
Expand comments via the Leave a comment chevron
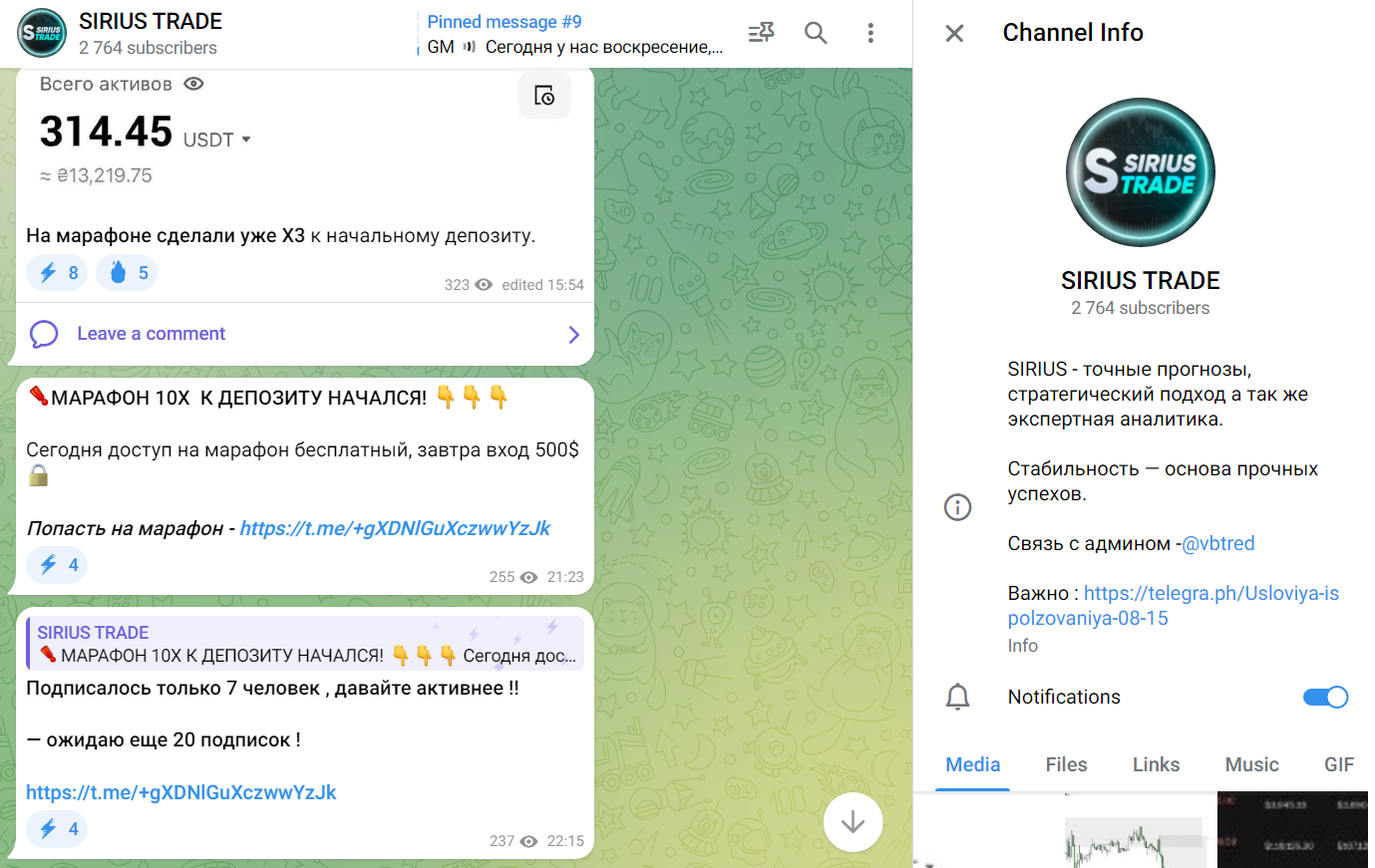pos(573,335)
